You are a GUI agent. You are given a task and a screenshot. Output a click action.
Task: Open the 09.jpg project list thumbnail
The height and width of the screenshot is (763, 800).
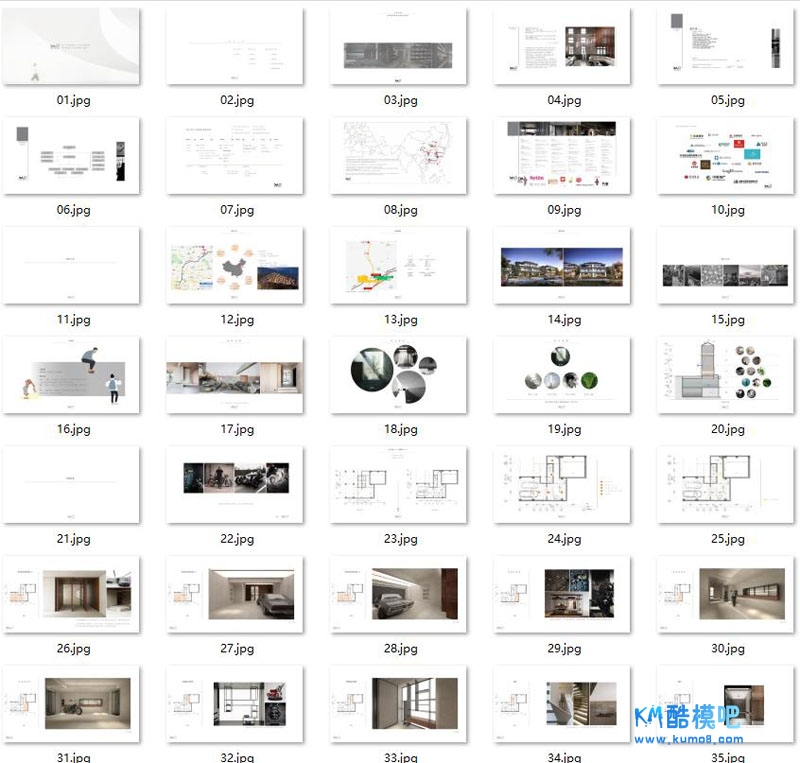pyautogui.click(x=562, y=156)
